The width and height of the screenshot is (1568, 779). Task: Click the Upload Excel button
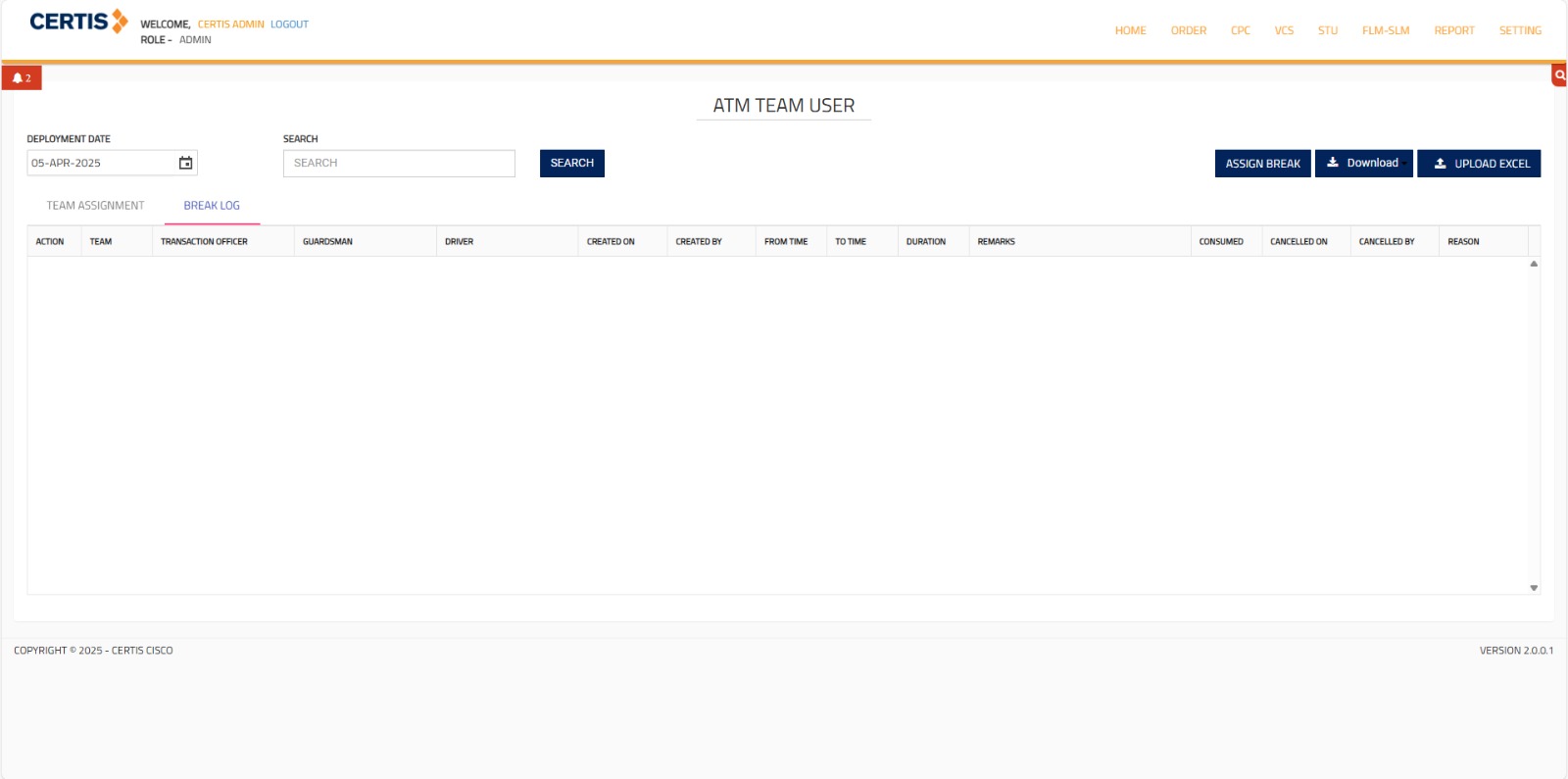1479,164
